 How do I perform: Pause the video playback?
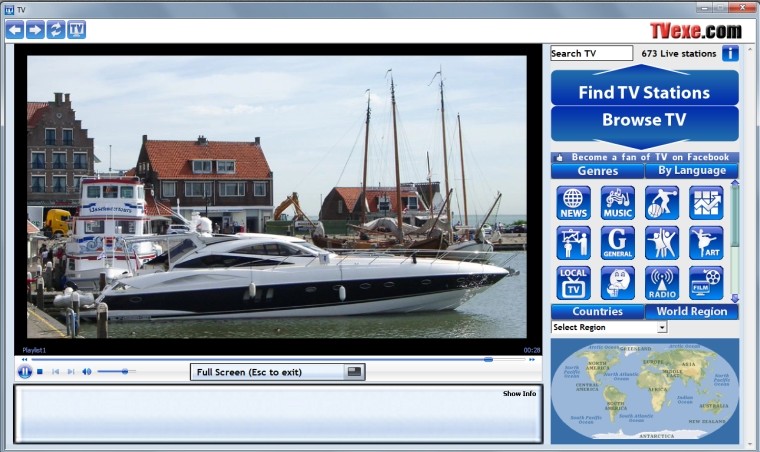tap(25, 371)
